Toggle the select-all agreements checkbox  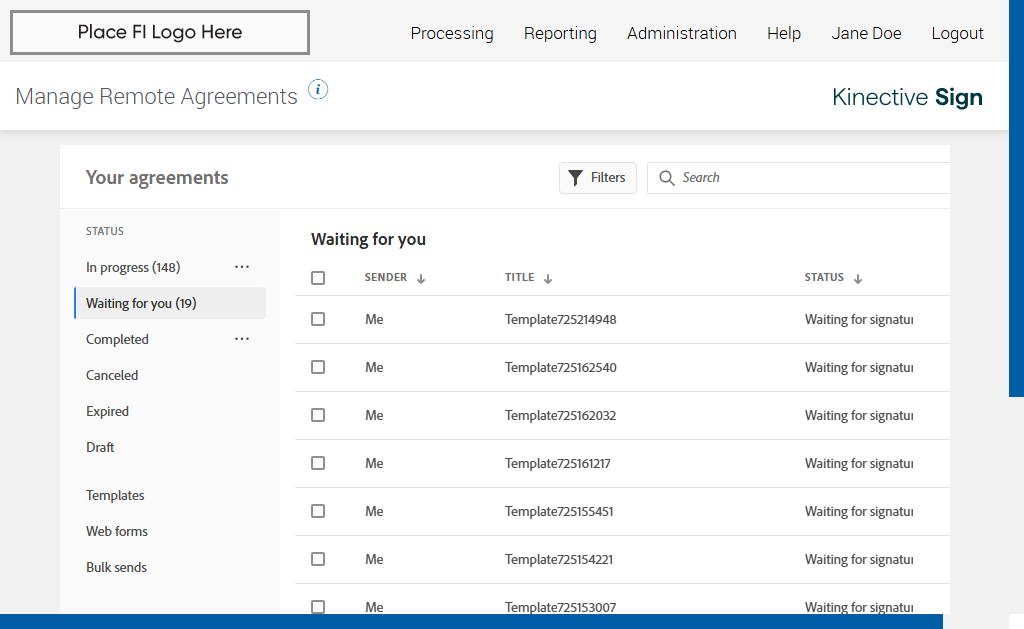pyautogui.click(x=318, y=278)
